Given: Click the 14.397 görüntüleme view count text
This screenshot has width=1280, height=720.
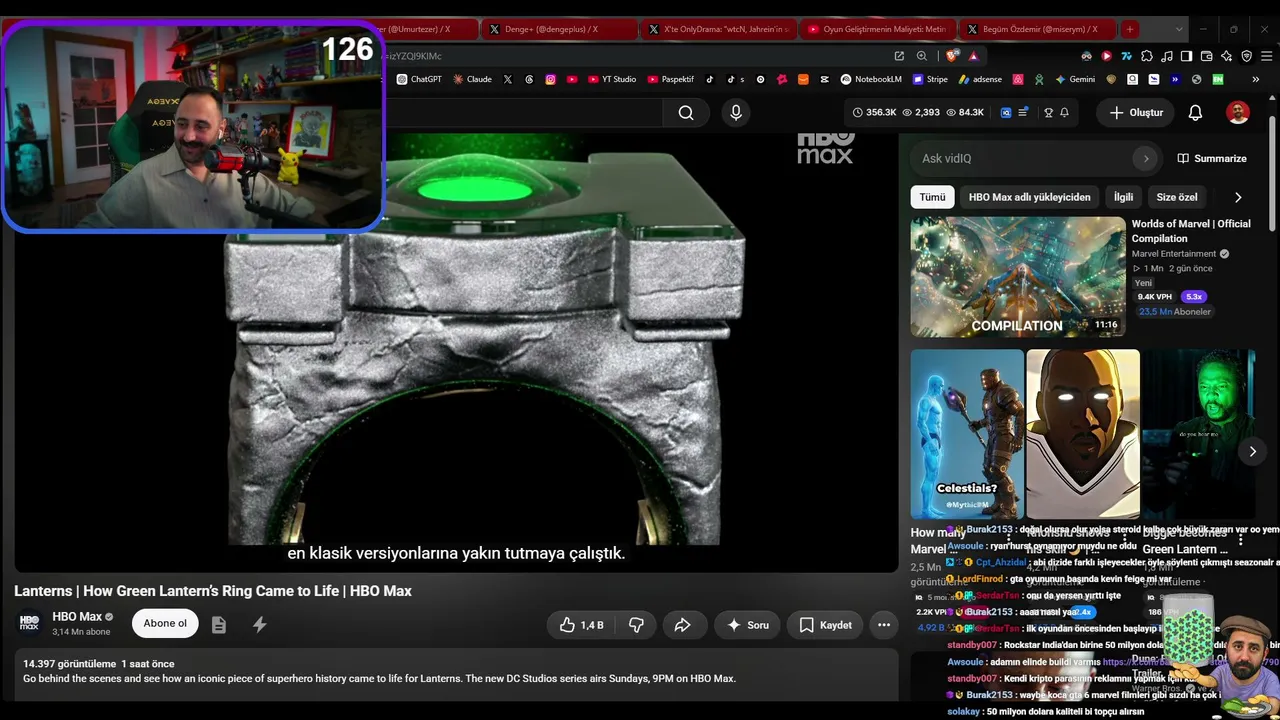Looking at the screenshot, I should click(x=67, y=664).
